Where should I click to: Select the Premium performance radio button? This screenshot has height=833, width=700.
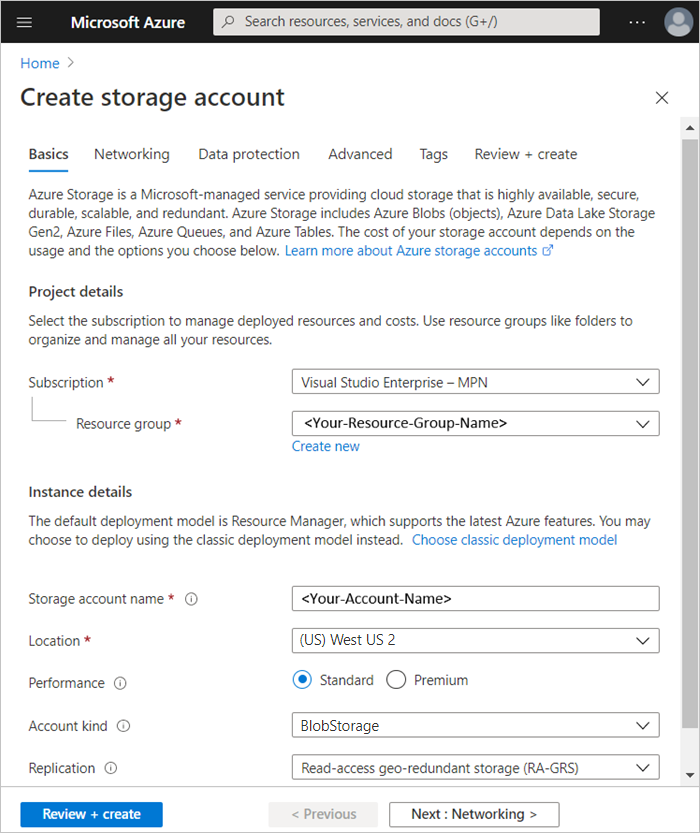[x=396, y=679]
